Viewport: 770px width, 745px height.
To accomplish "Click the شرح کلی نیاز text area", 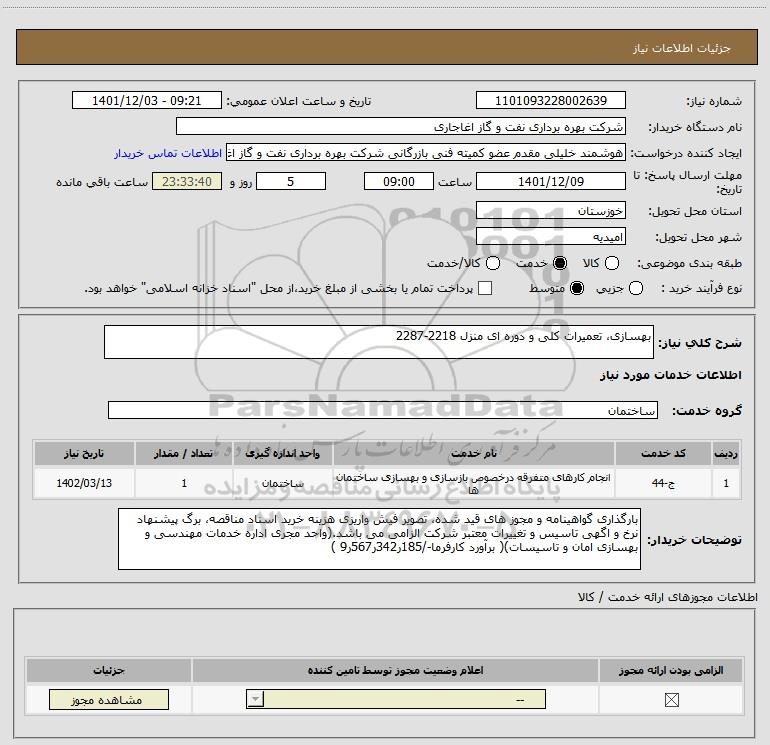I will pyautogui.click(x=379, y=342).
